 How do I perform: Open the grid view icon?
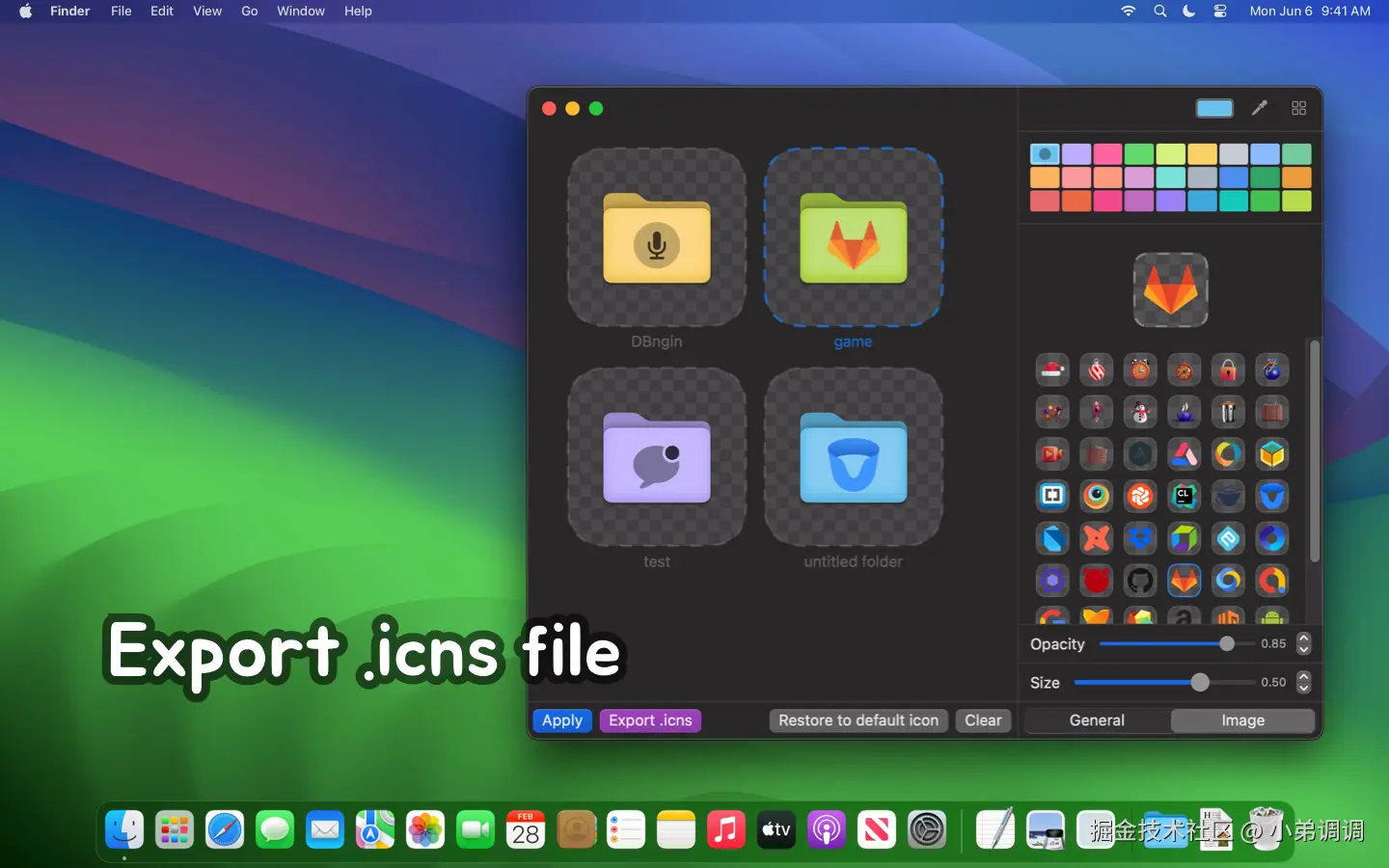tap(1298, 108)
